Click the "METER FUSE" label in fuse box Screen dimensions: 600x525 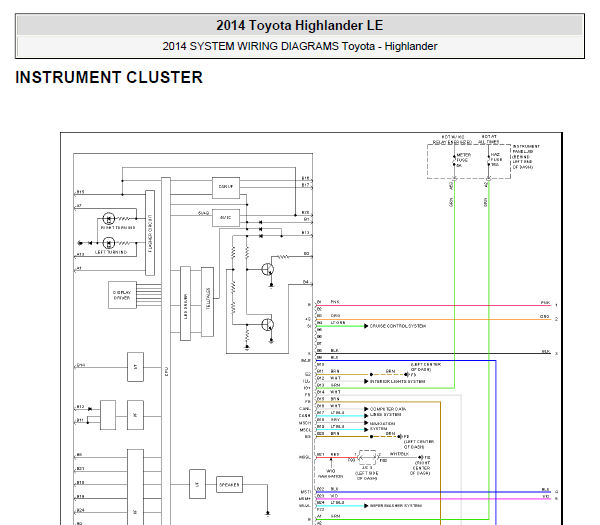[464, 158]
